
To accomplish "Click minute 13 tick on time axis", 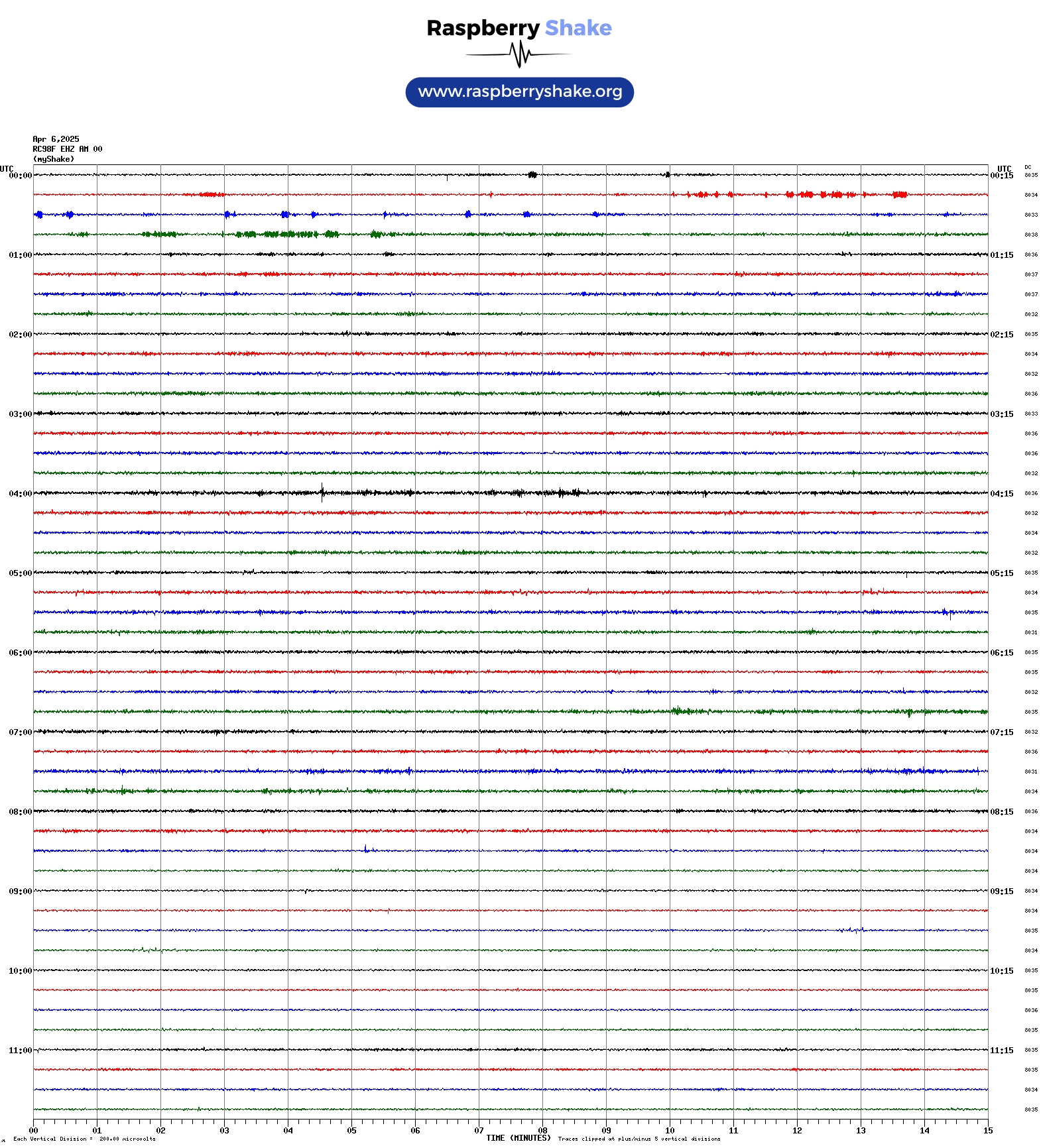I will 861,1131.
